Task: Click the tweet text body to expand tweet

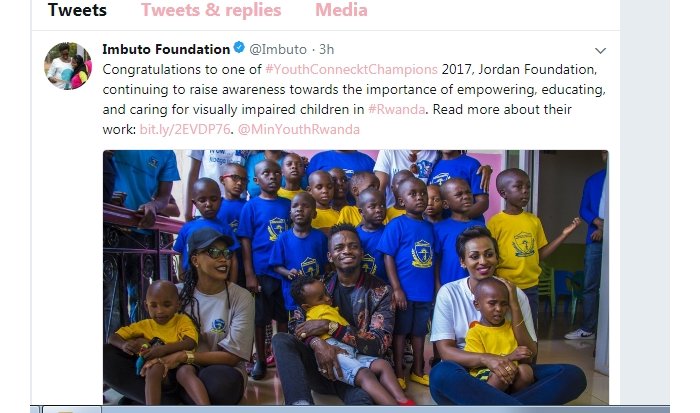Action: pyautogui.click(x=354, y=99)
